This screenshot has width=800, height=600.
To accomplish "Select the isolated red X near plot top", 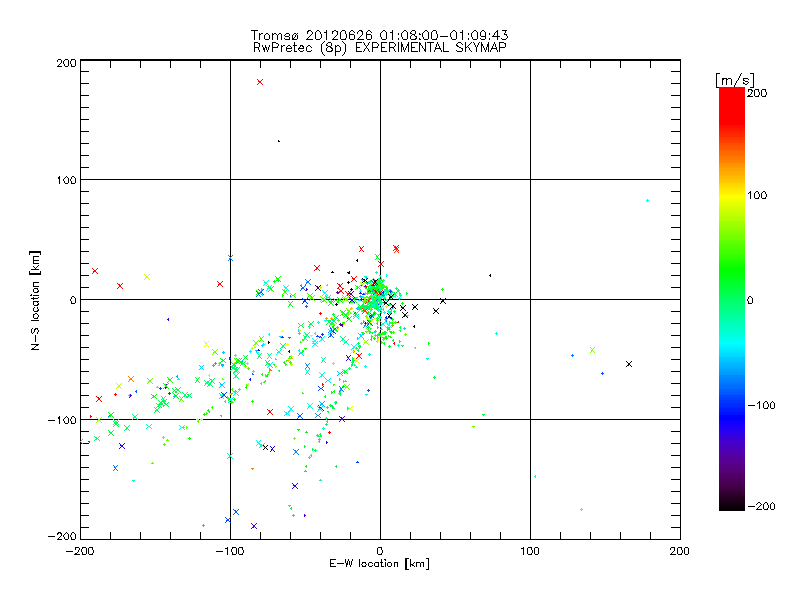I will pyautogui.click(x=260, y=82).
